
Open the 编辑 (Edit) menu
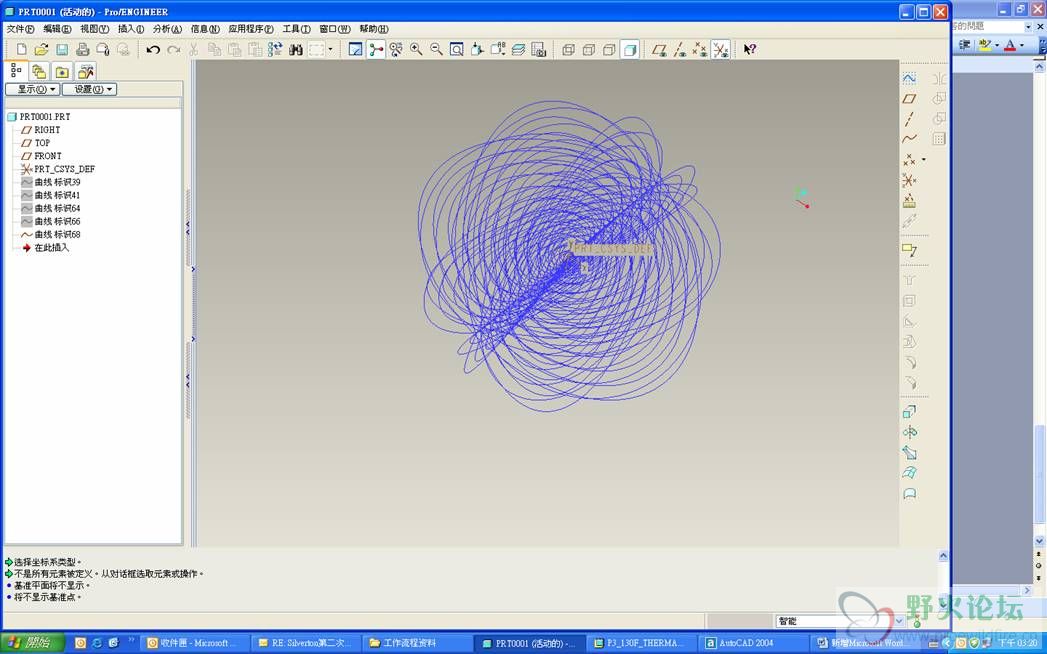pos(57,29)
